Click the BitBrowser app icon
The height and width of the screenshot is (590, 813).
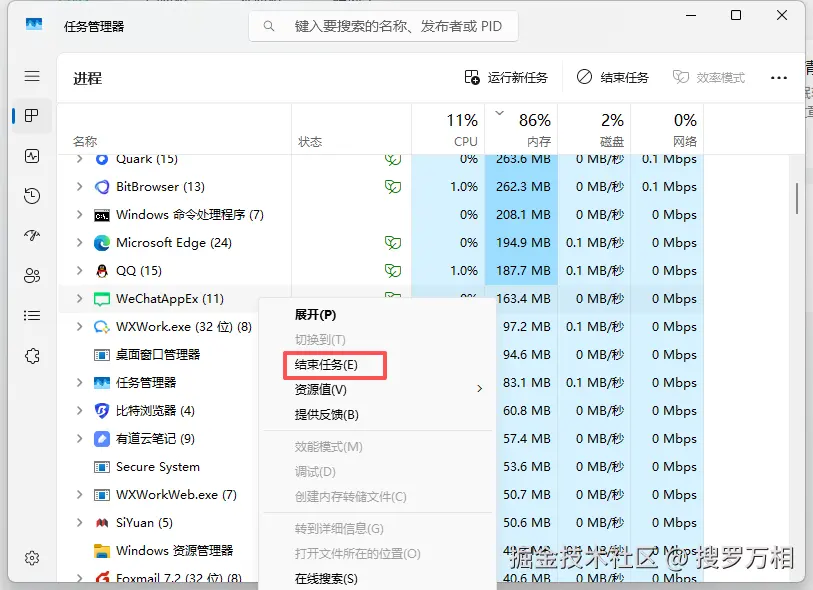pyautogui.click(x=102, y=187)
